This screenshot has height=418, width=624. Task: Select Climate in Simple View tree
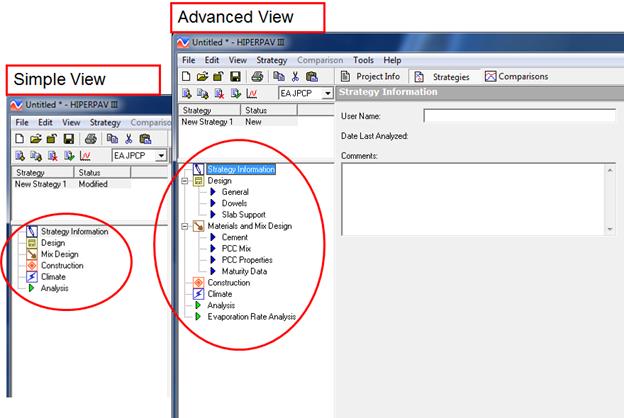(53, 277)
